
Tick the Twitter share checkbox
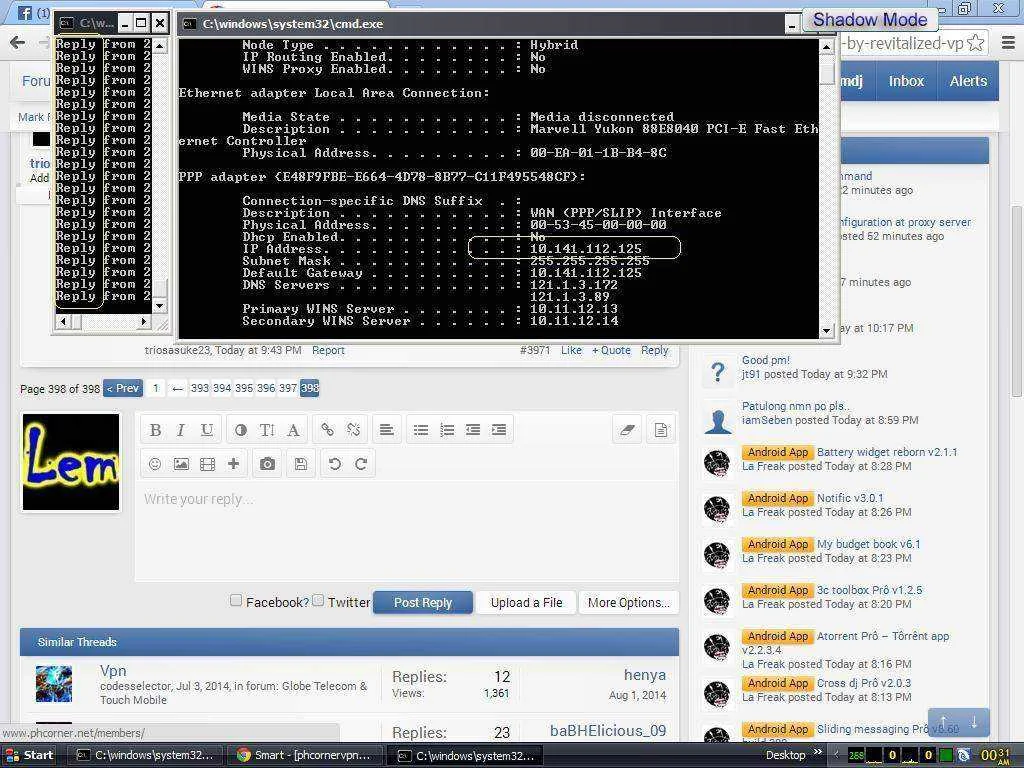[318, 601]
